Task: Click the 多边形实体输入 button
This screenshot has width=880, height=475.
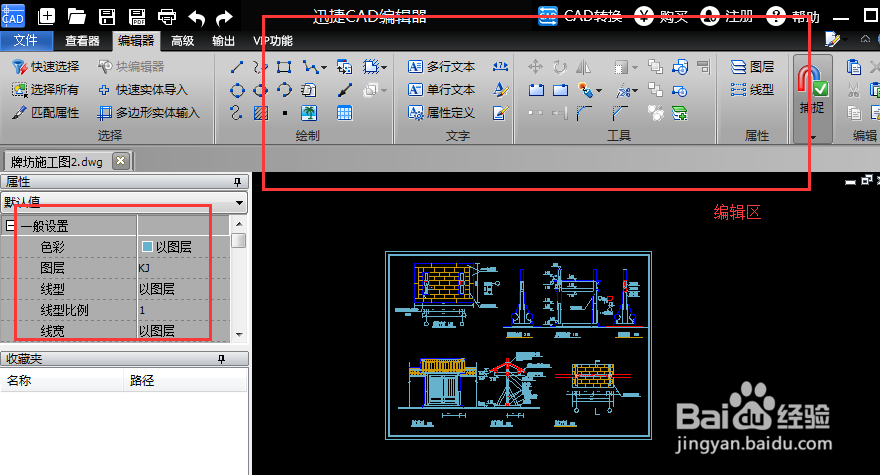Action: 149,113
